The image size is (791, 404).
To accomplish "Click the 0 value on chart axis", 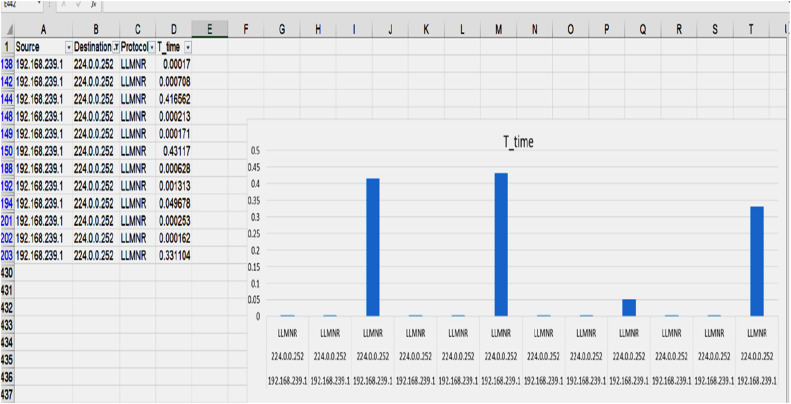I will 257,316.
